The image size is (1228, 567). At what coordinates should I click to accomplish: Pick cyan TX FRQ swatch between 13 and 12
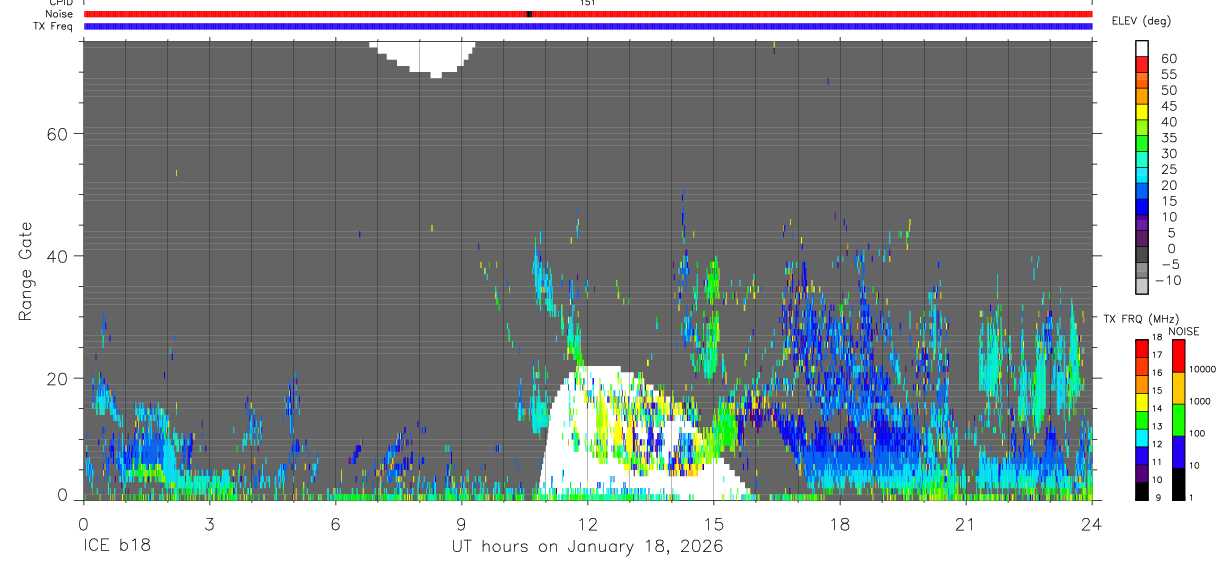[1142, 437]
